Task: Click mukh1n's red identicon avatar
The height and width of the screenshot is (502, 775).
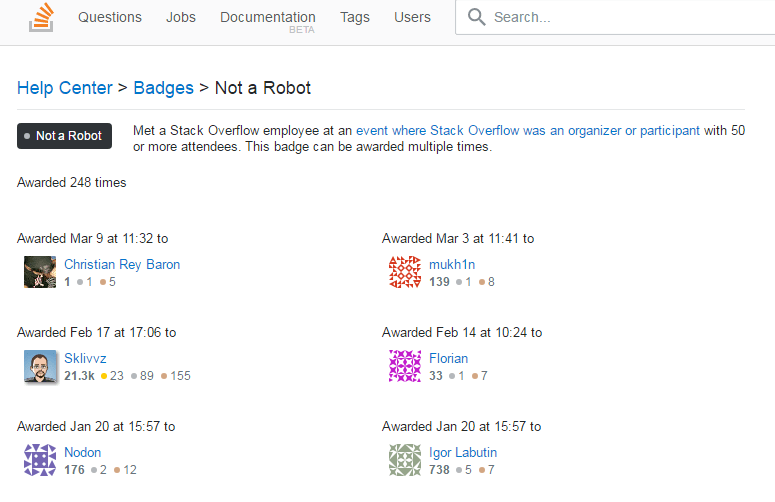Action: (405, 272)
